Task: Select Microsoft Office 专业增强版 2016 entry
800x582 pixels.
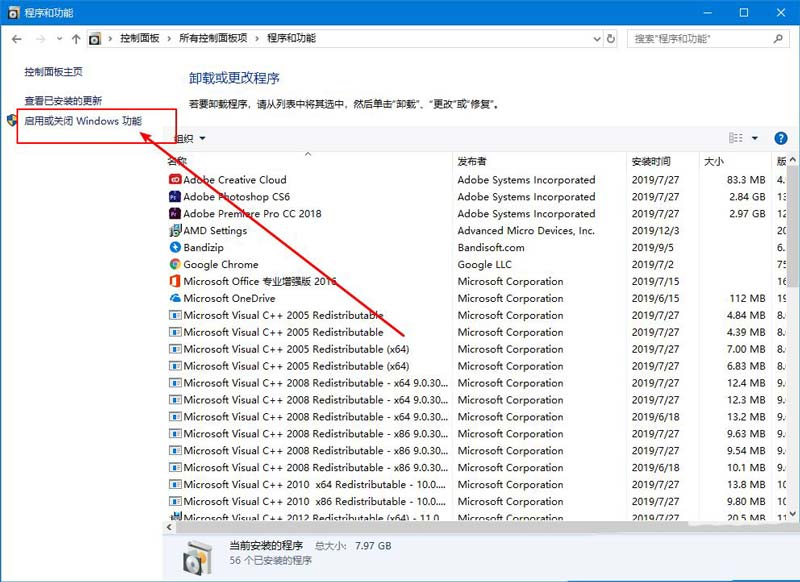Action: [x=260, y=281]
